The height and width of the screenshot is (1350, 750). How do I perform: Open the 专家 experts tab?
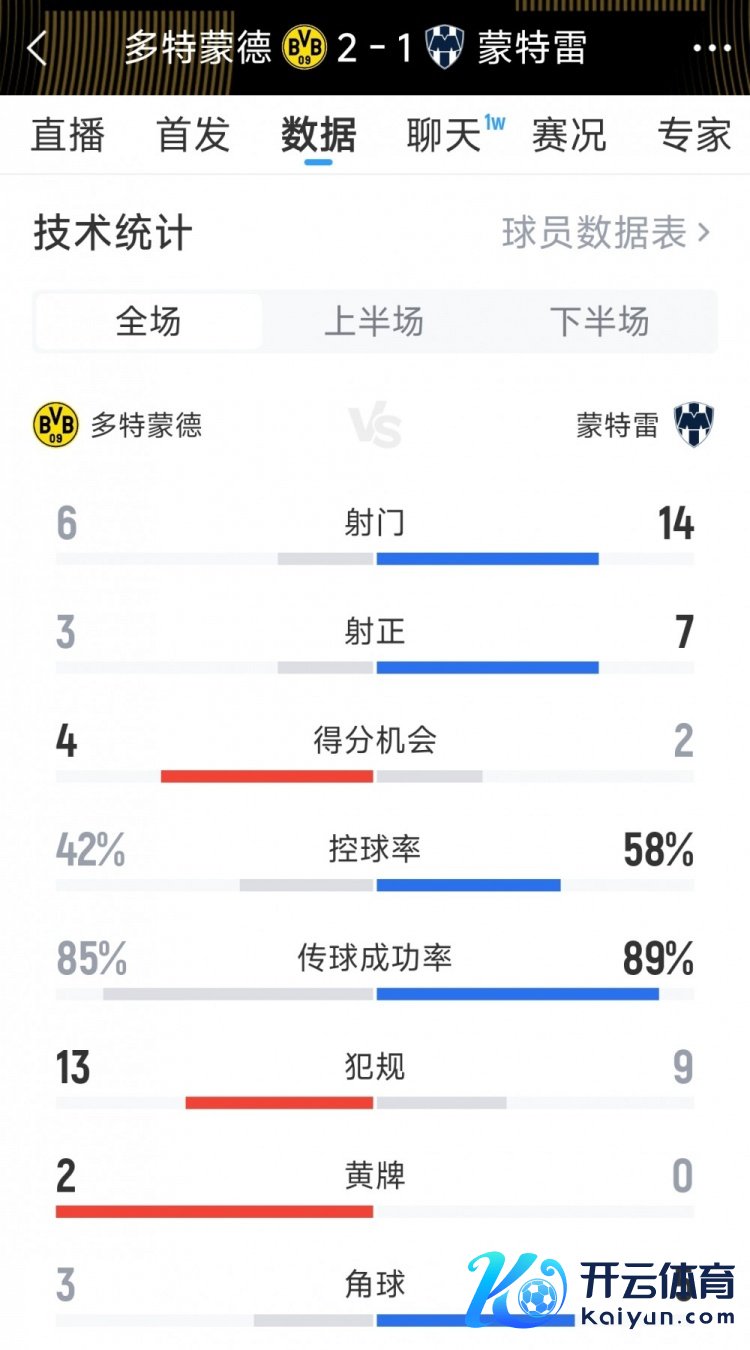694,135
